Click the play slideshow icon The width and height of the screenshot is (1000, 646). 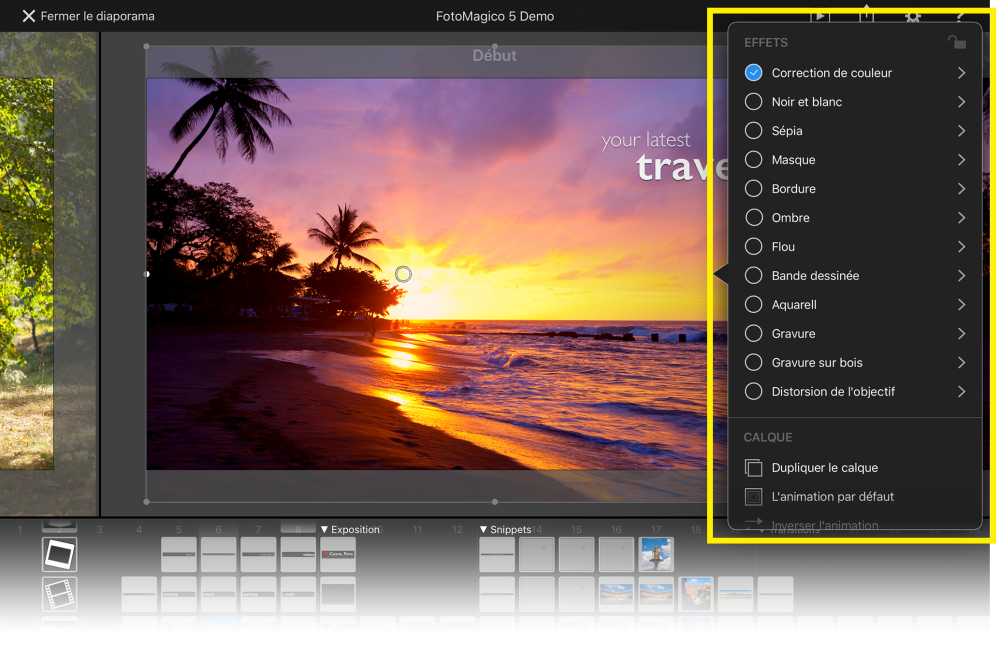pos(819,16)
